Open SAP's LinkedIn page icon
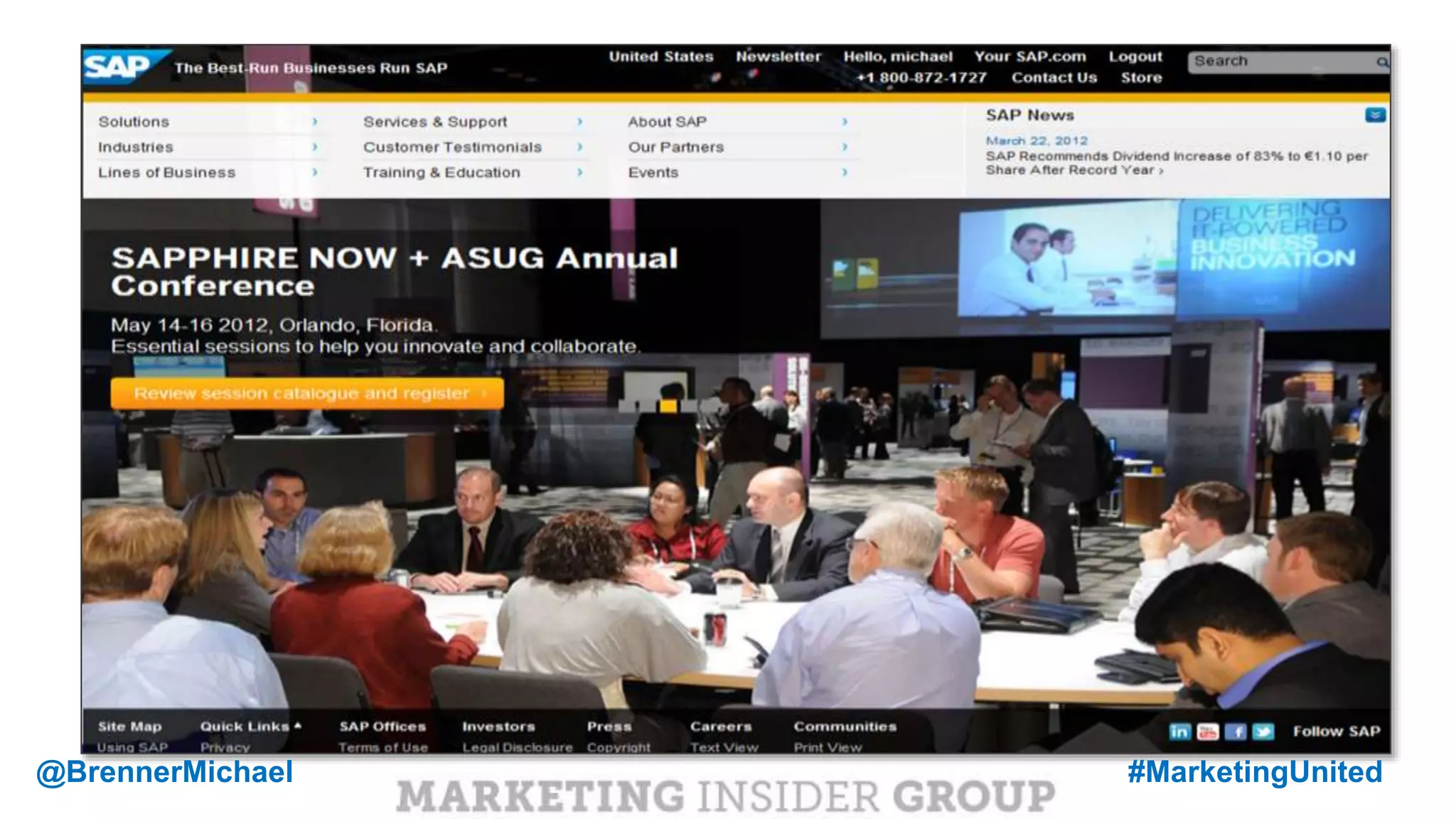The height and width of the screenshot is (819, 1456). click(x=1179, y=732)
